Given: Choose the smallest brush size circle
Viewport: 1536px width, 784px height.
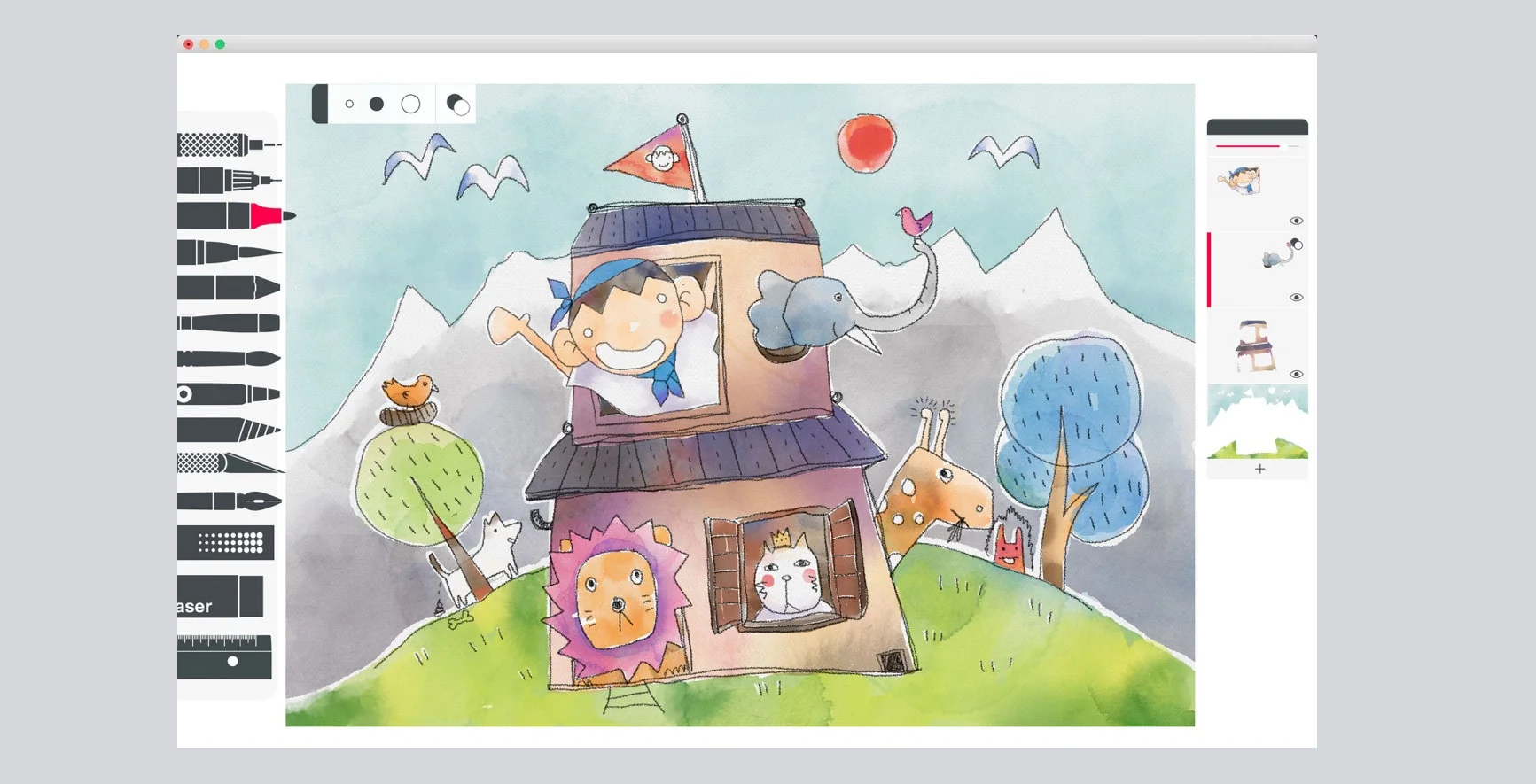Looking at the screenshot, I should (x=349, y=105).
